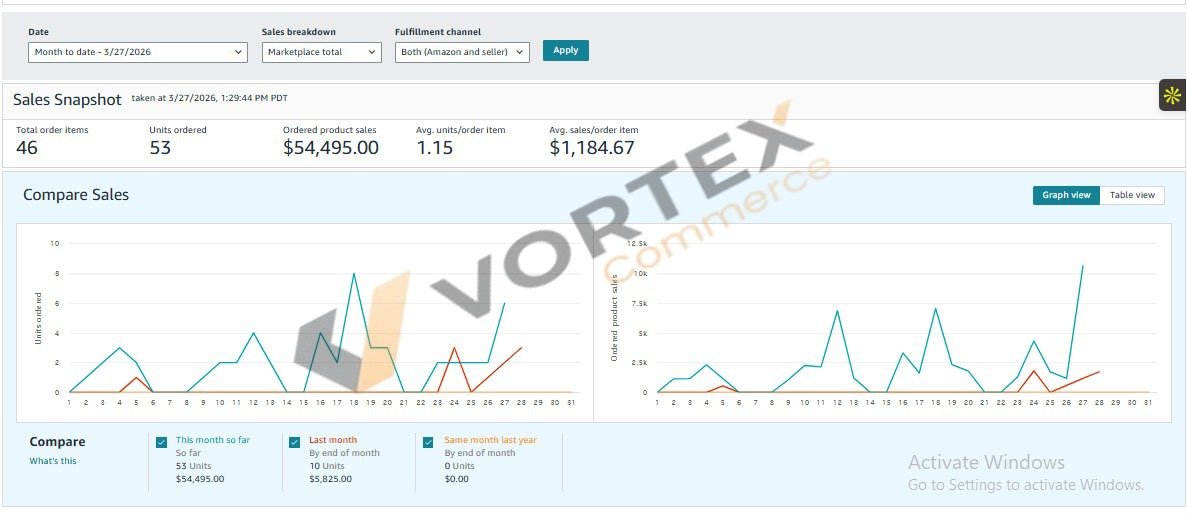Image resolution: width=1187 pixels, height=525 pixels.
Task: Uncheck This month so far checkbox
Action: coord(161,443)
